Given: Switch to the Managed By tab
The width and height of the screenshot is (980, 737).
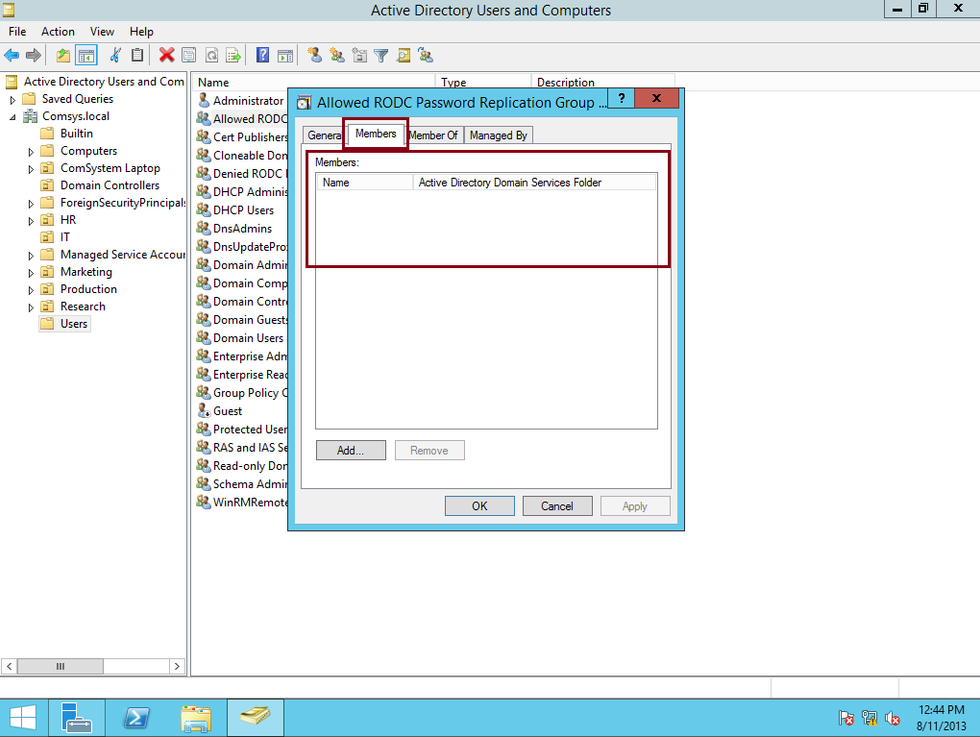Looking at the screenshot, I should coord(498,136).
